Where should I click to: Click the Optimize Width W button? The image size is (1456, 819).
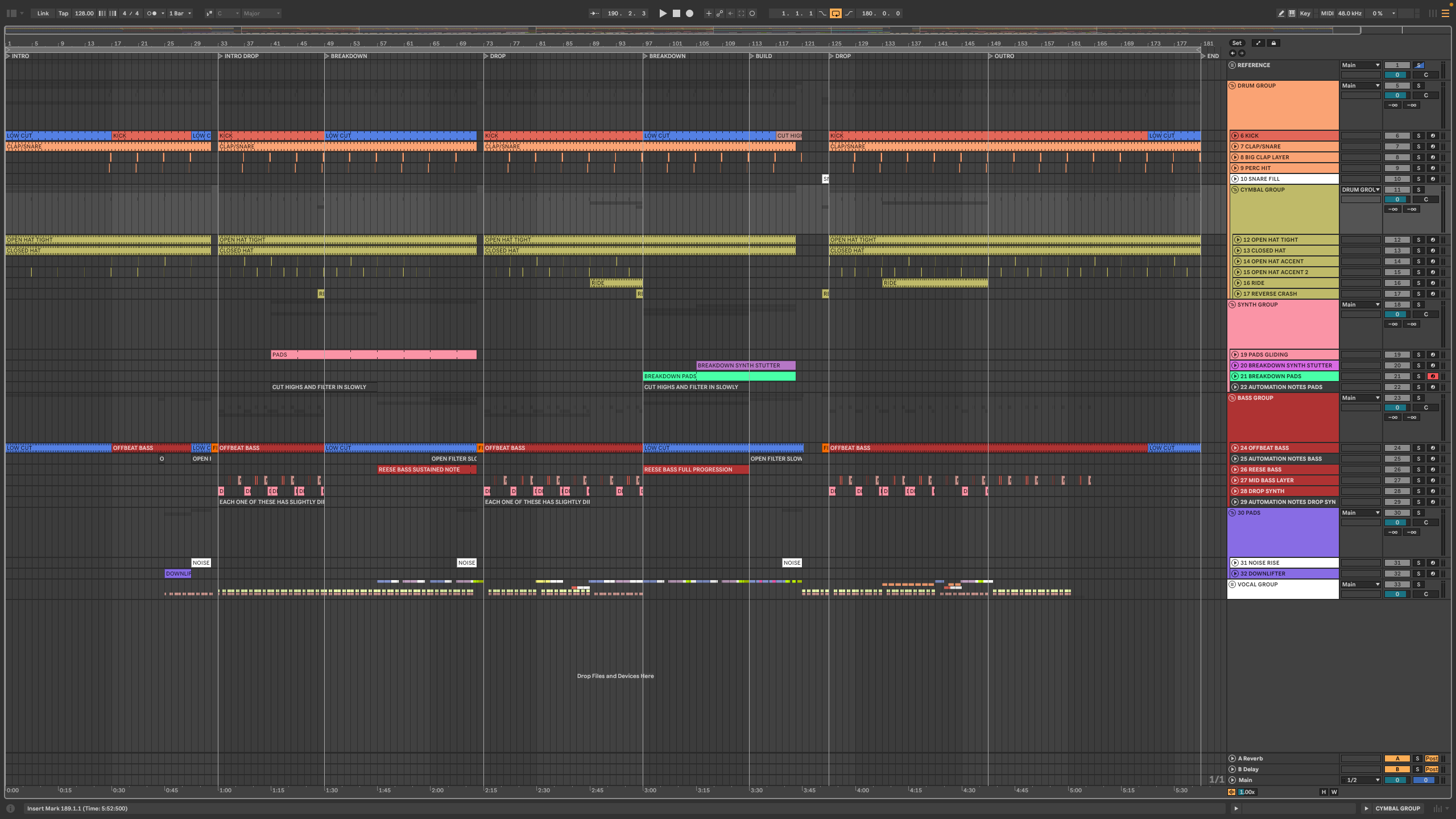click(1334, 792)
